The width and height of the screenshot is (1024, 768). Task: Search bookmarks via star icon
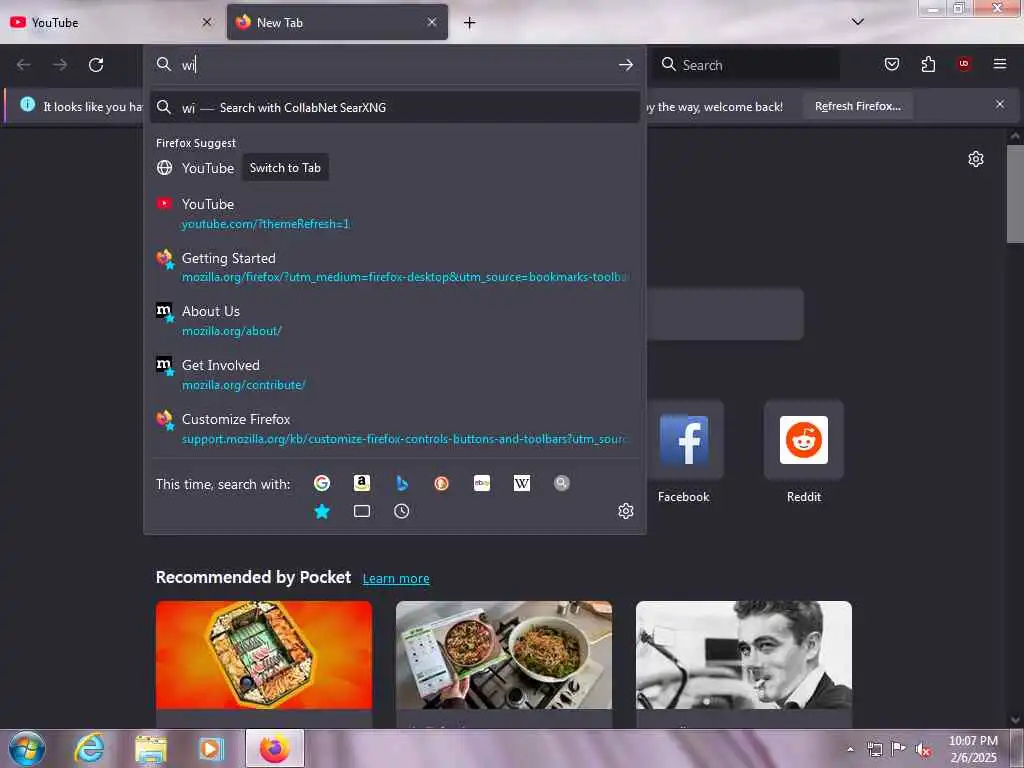321,511
